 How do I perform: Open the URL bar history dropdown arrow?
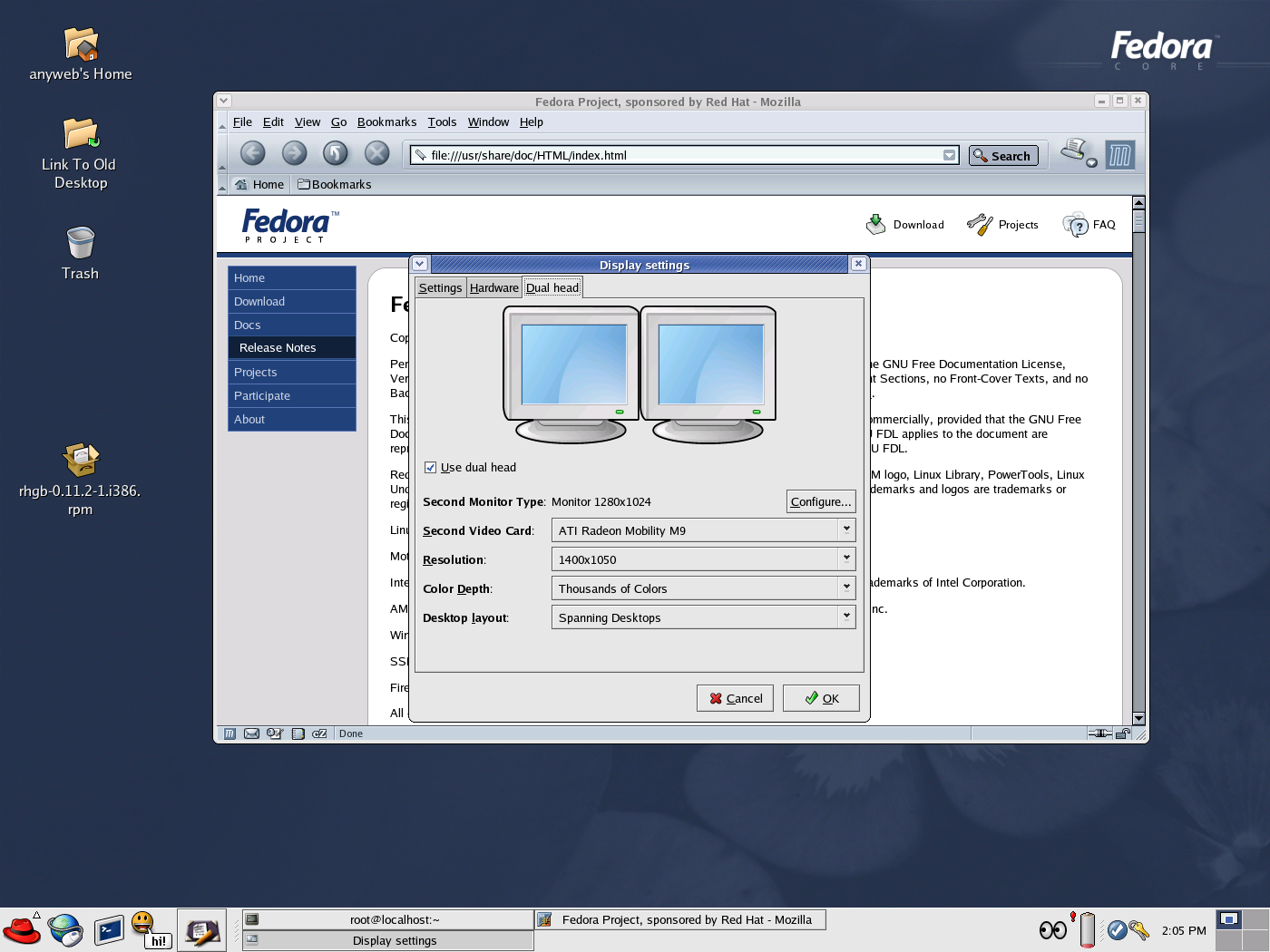(949, 155)
